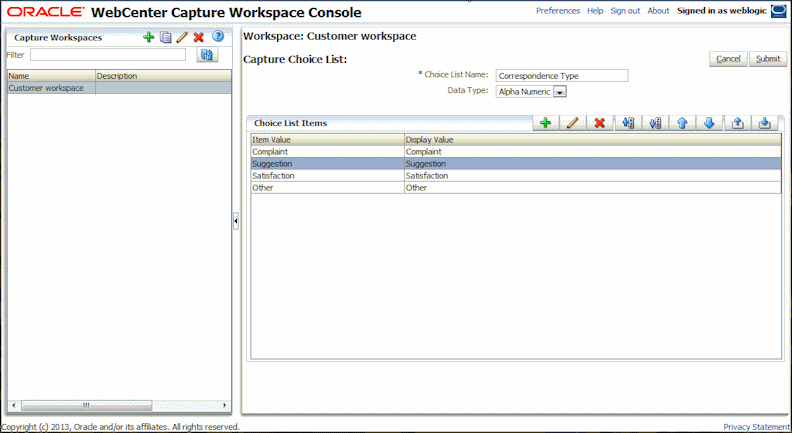Open the Data Type dropdown
The width and height of the screenshot is (792, 433).
coord(560,92)
